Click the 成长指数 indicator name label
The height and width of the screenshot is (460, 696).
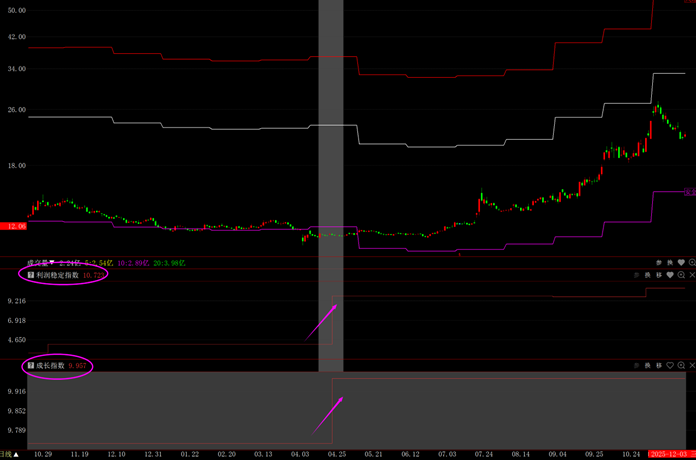point(51,366)
